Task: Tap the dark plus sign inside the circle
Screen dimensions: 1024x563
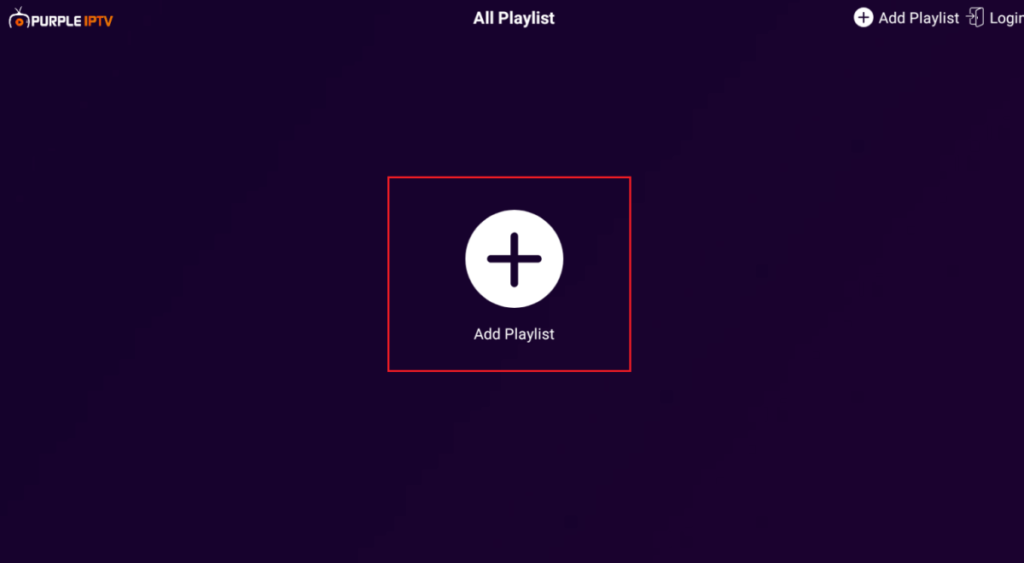Action: 514,259
